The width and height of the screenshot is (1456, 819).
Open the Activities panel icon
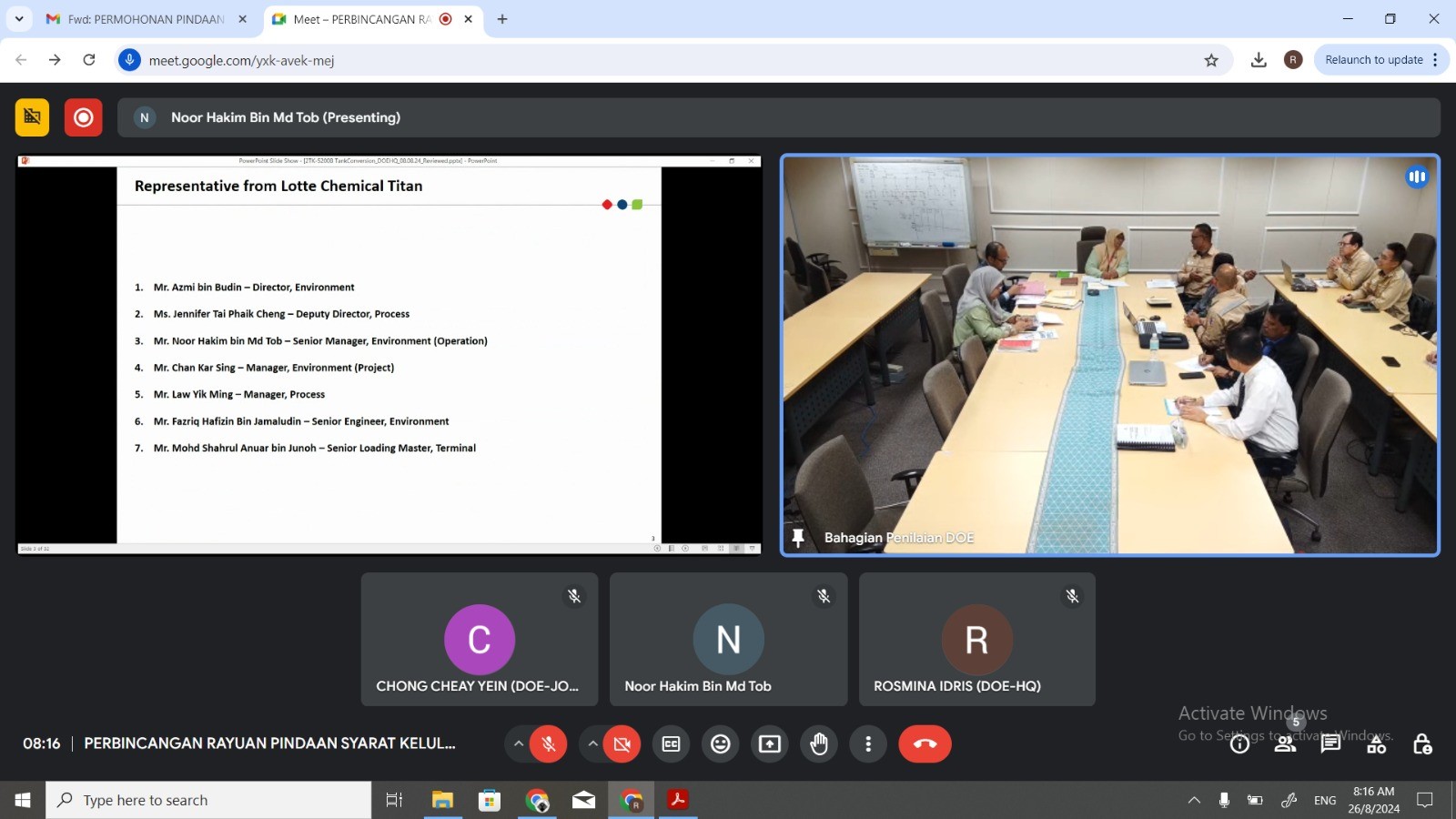[x=1377, y=744]
